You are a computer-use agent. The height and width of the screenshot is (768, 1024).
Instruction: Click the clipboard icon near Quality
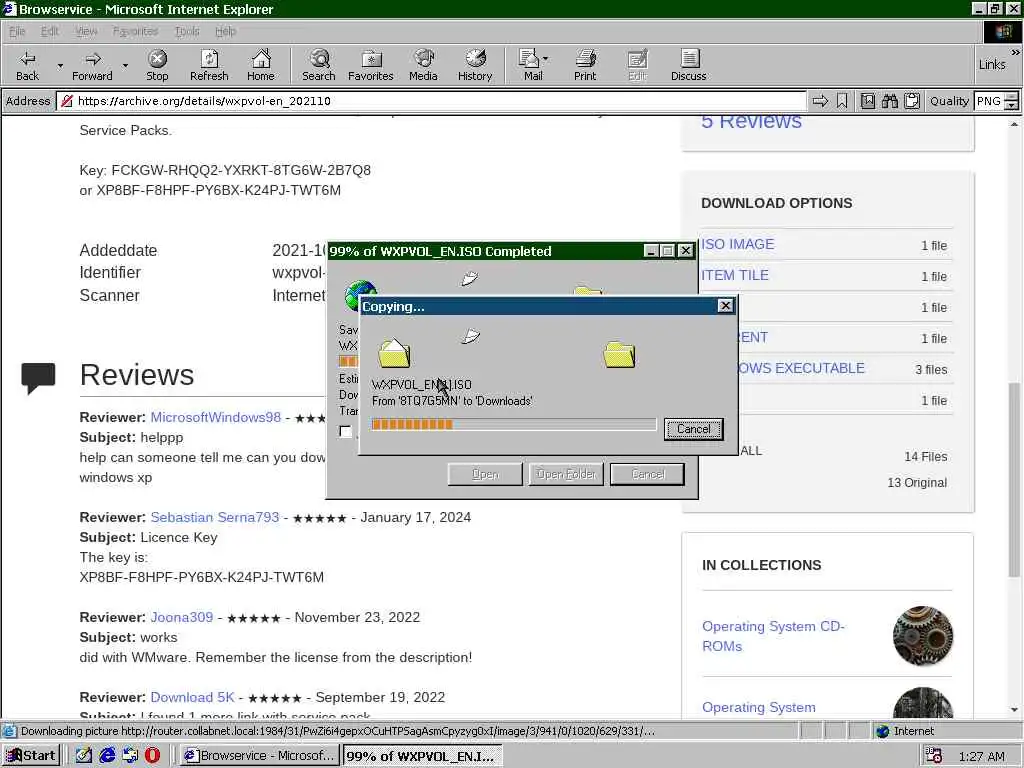click(x=912, y=101)
